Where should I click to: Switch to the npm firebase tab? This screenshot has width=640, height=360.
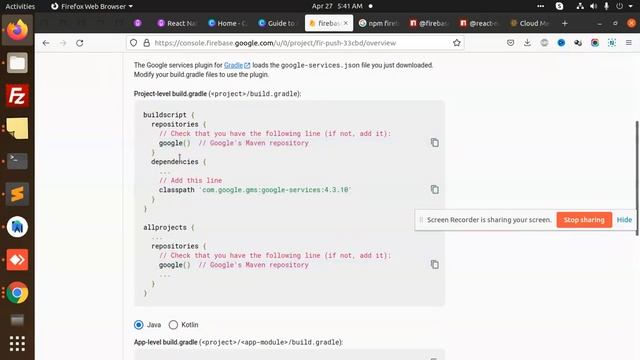coord(379,24)
